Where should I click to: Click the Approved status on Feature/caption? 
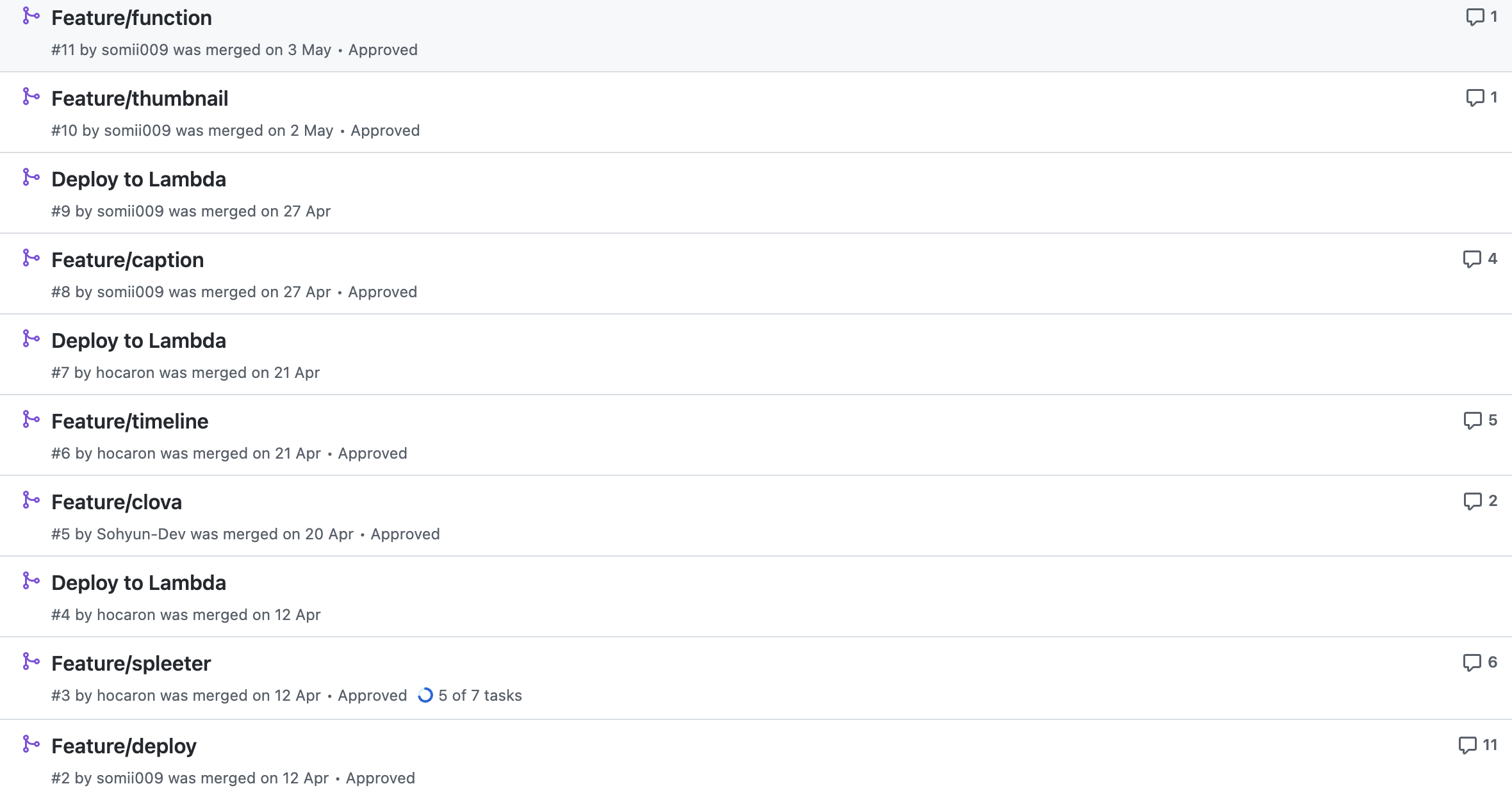pyautogui.click(x=382, y=292)
